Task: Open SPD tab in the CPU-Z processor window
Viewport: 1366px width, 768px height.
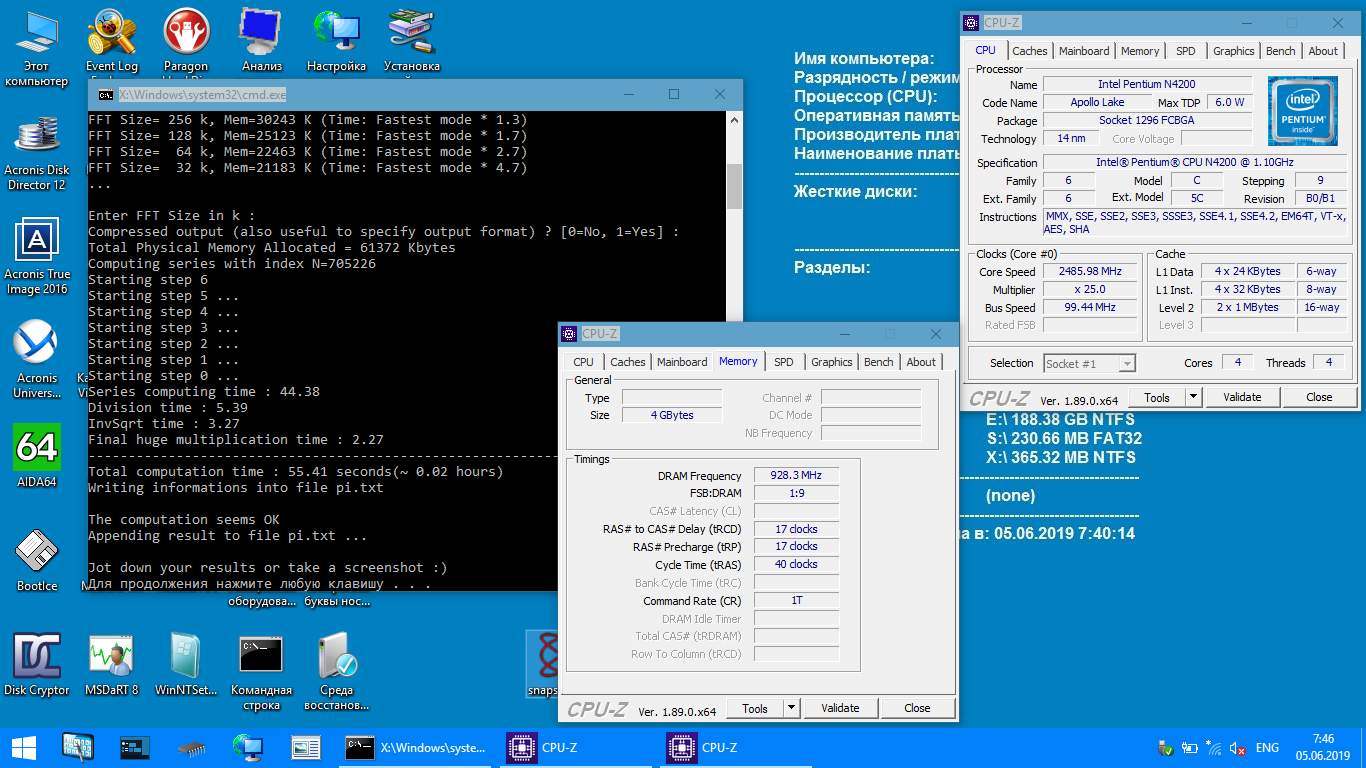Action: pos(1186,51)
